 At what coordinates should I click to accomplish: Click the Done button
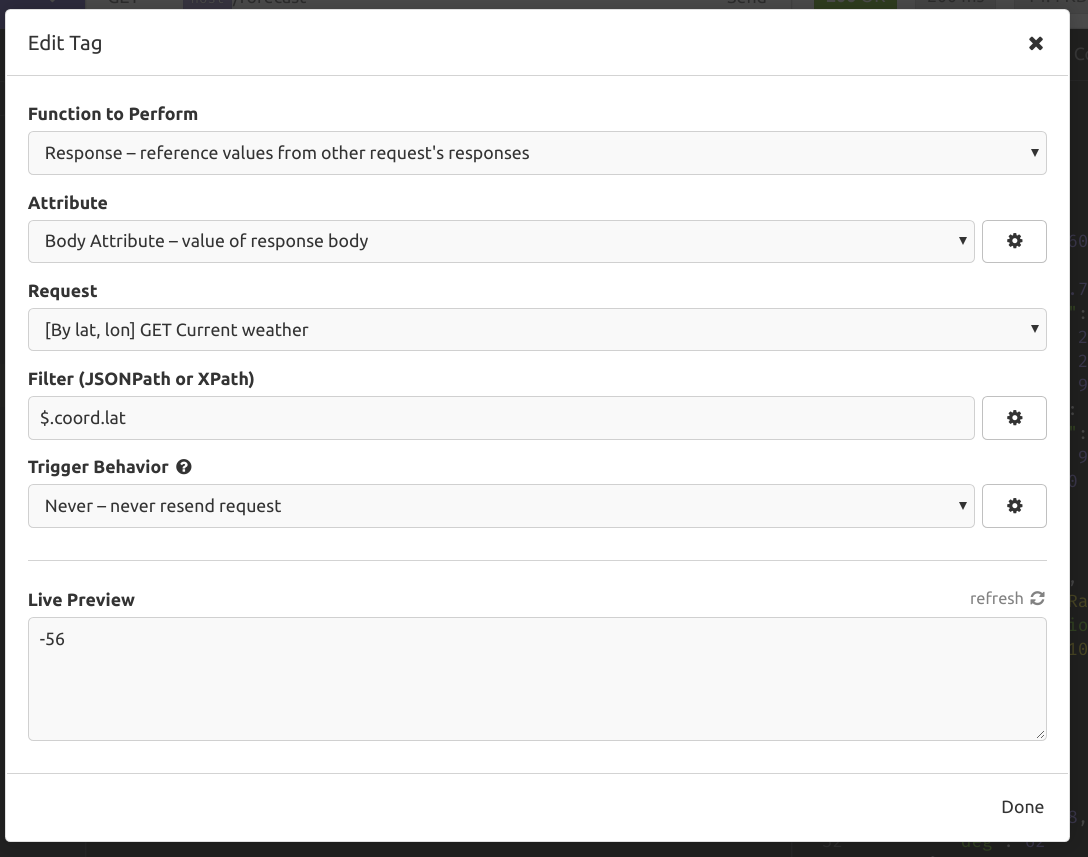(1022, 806)
